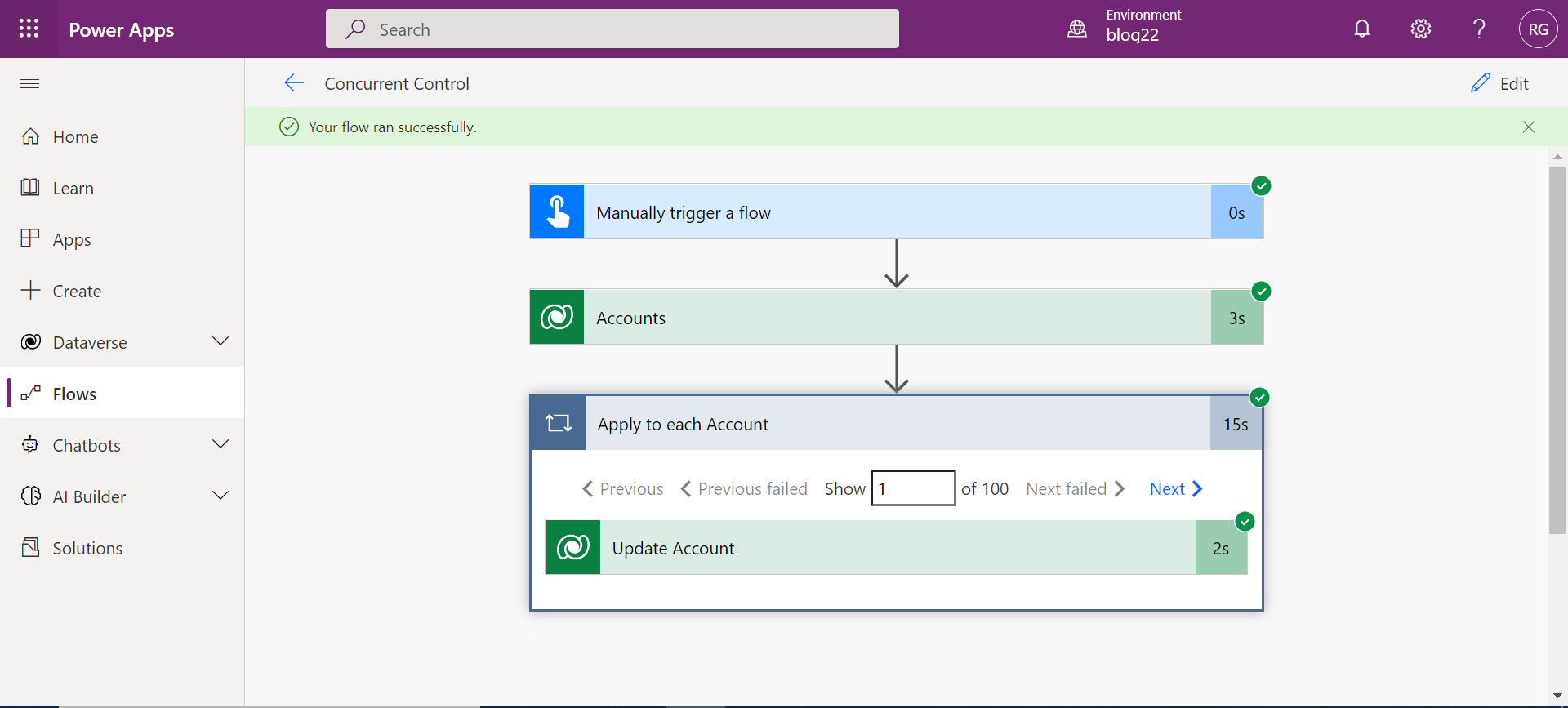Click the 2s duration on Update Account
The height and width of the screenshot is (708, 1568).
(1221, 548)
